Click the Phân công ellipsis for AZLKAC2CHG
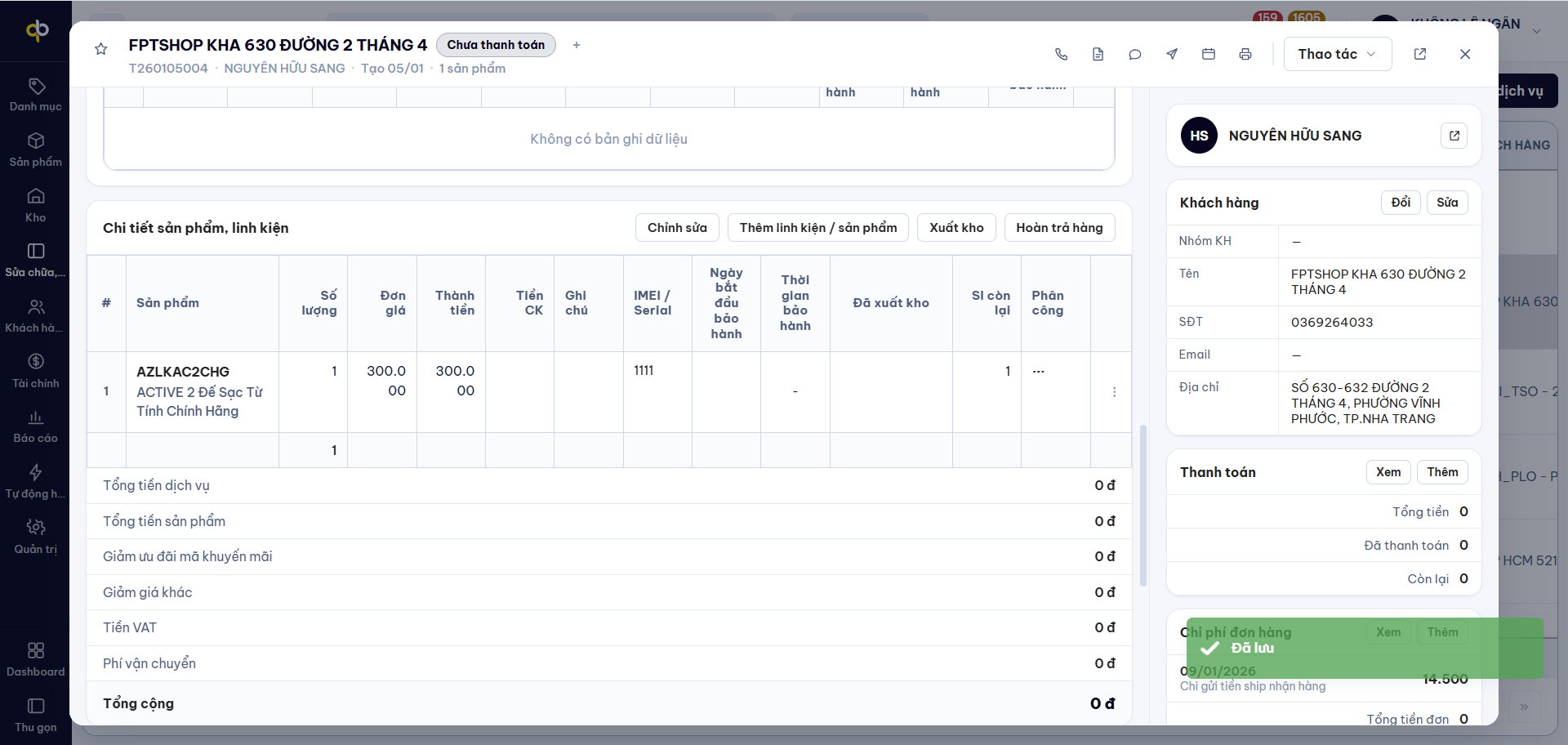This screenshot has height=745, width=1568. (x=1038, y=371)
